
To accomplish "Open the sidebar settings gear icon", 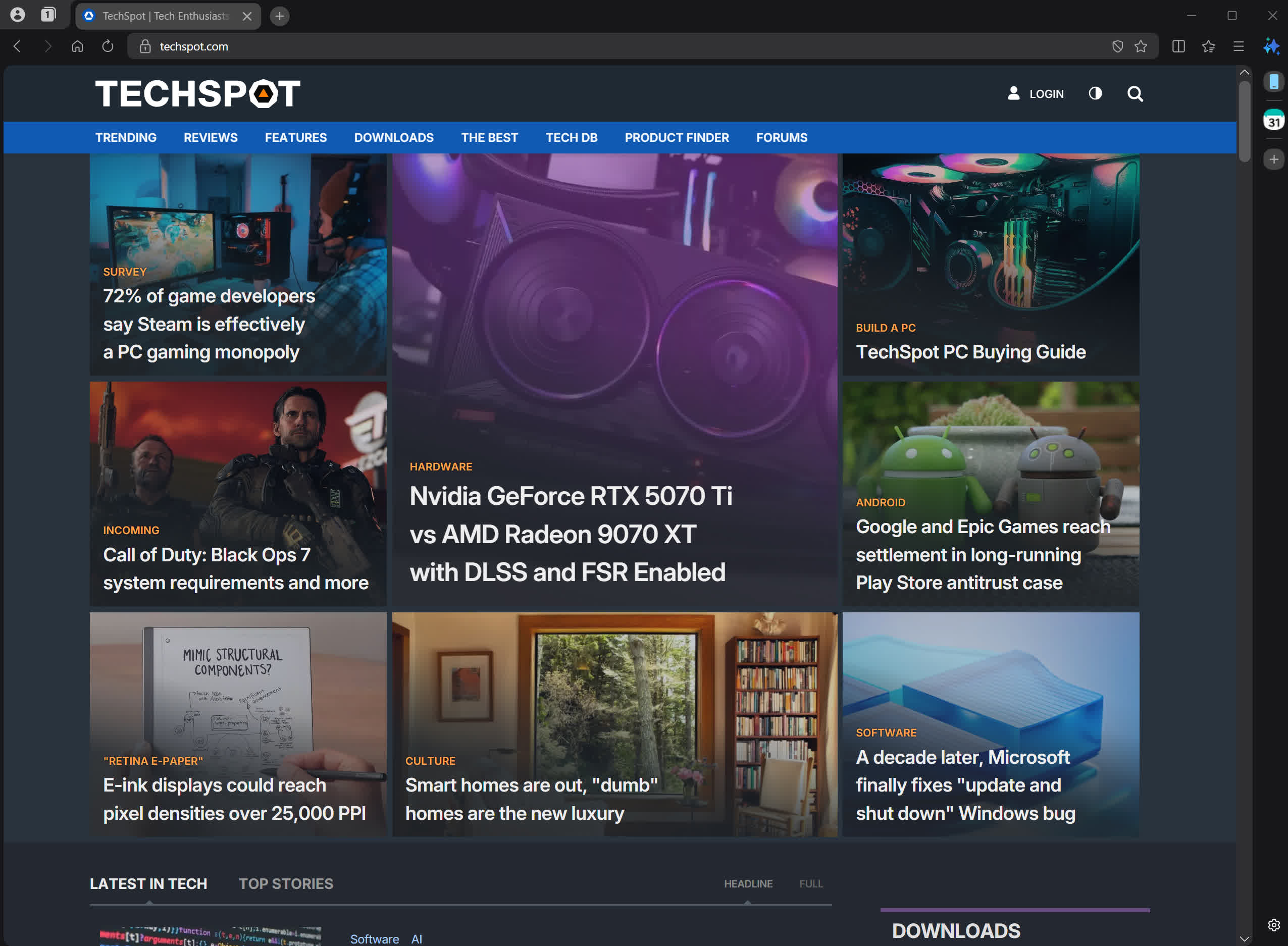I will 1274,924.
